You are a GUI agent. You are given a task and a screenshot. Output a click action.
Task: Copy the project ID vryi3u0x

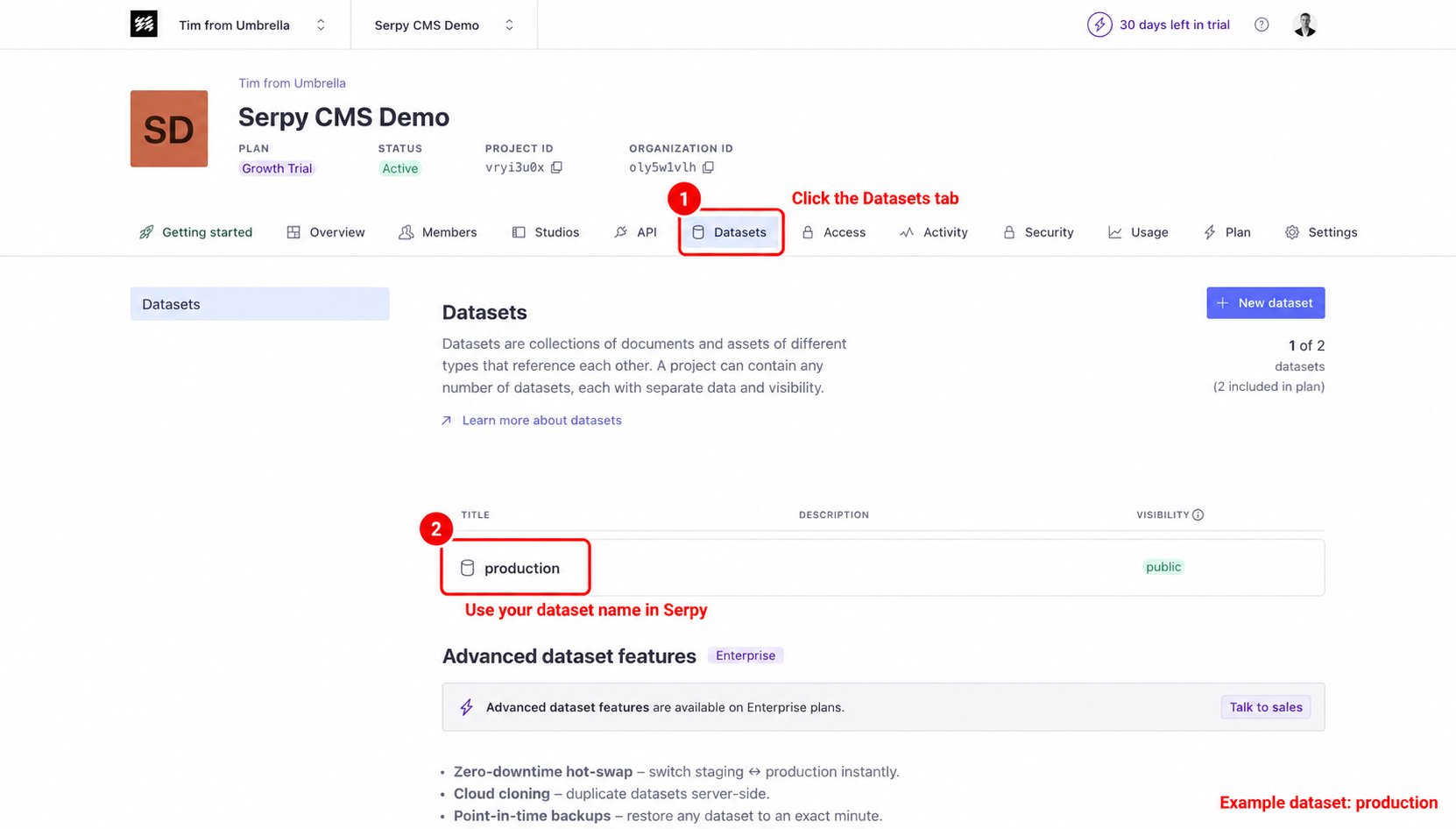556,167
